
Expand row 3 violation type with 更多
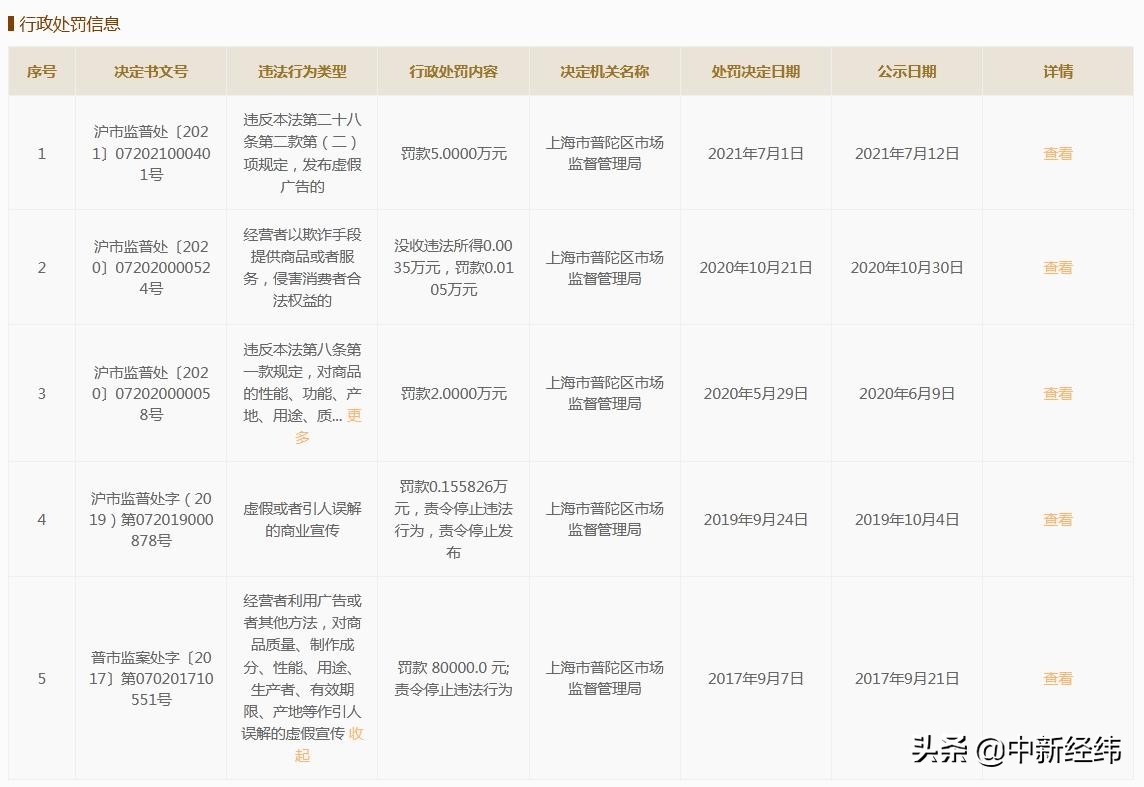point(354,416)
